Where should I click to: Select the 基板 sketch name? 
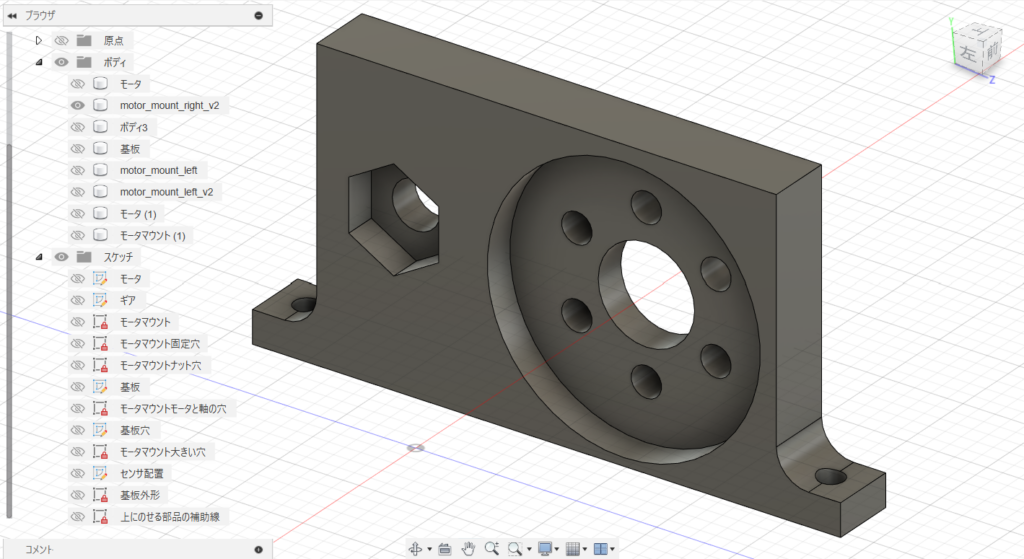click(x=130, y=387)
